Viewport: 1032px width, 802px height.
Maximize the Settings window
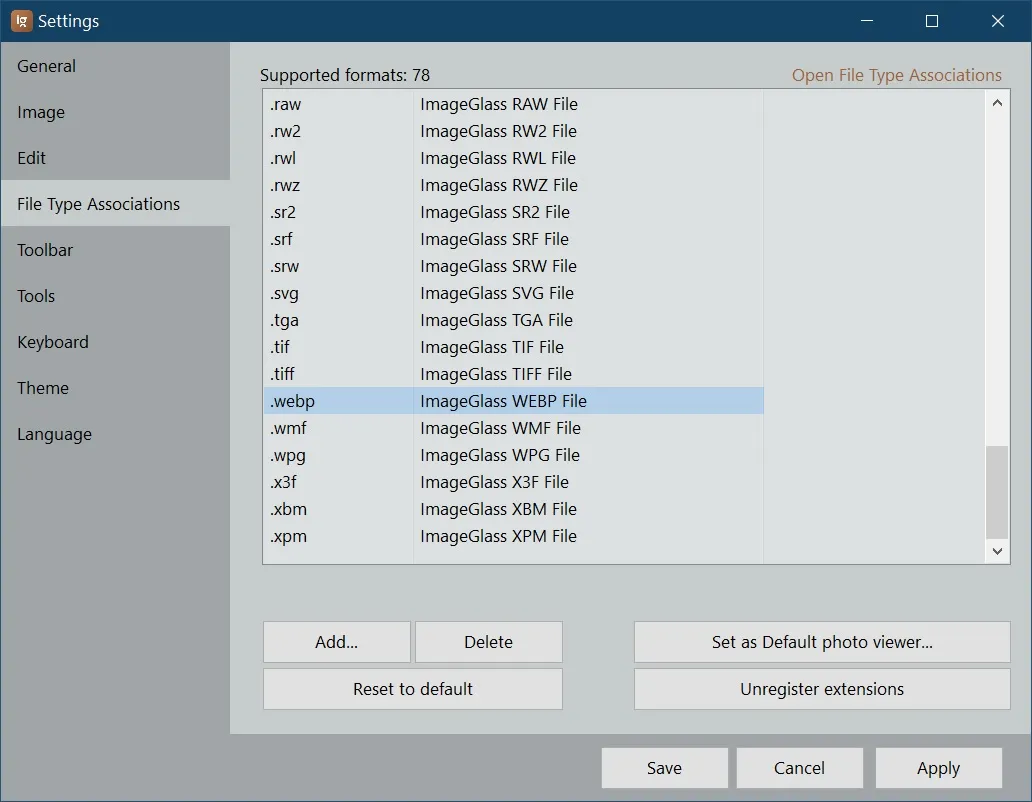[932, 21]
